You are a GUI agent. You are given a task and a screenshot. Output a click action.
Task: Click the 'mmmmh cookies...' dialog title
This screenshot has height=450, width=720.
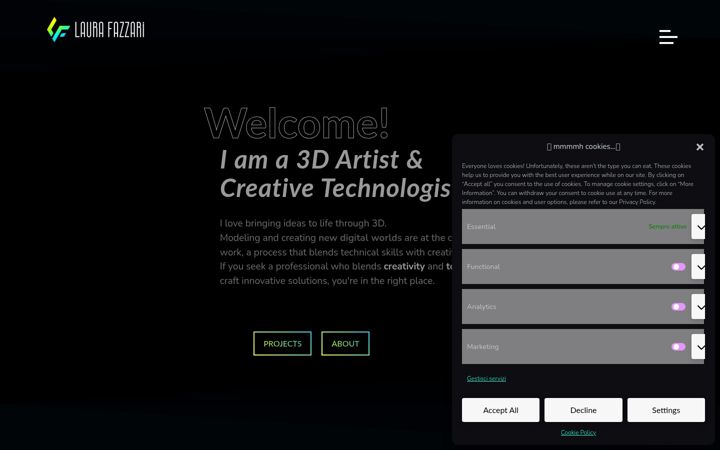coord(583,146)
